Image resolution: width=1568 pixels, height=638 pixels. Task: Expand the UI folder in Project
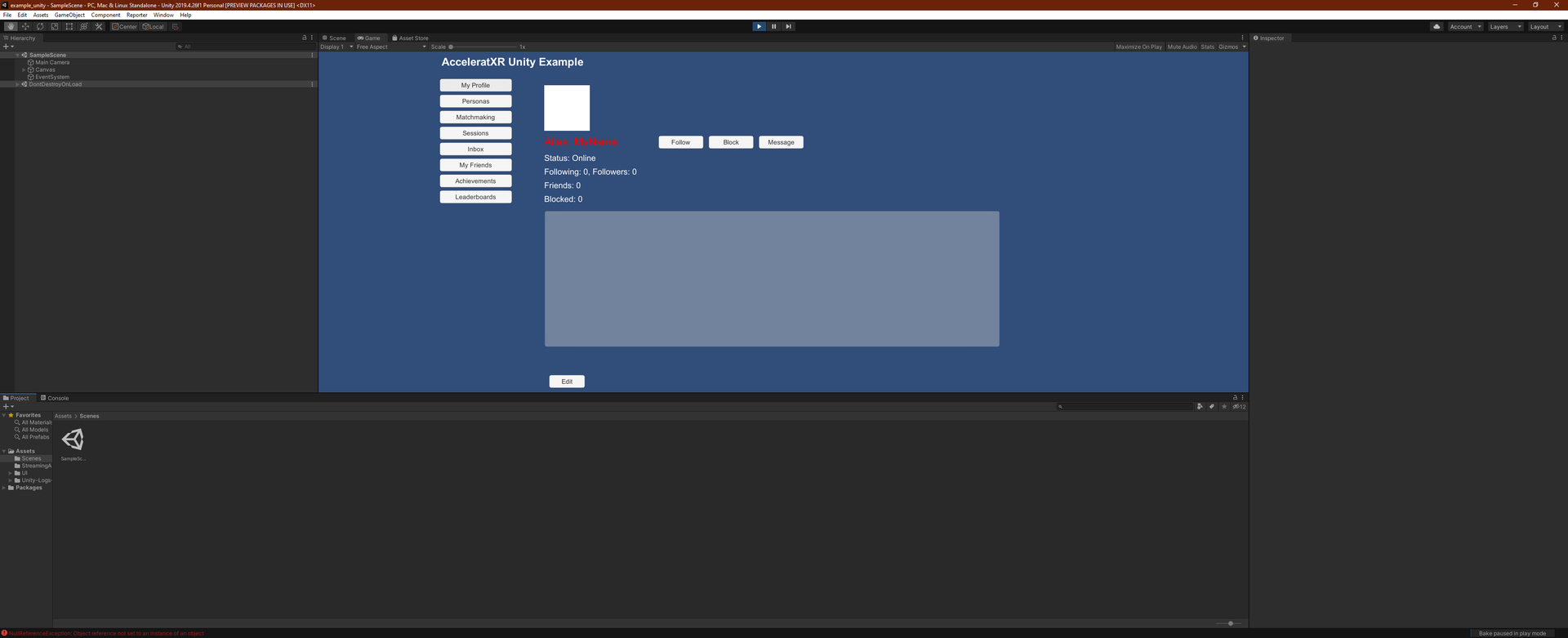11,473
